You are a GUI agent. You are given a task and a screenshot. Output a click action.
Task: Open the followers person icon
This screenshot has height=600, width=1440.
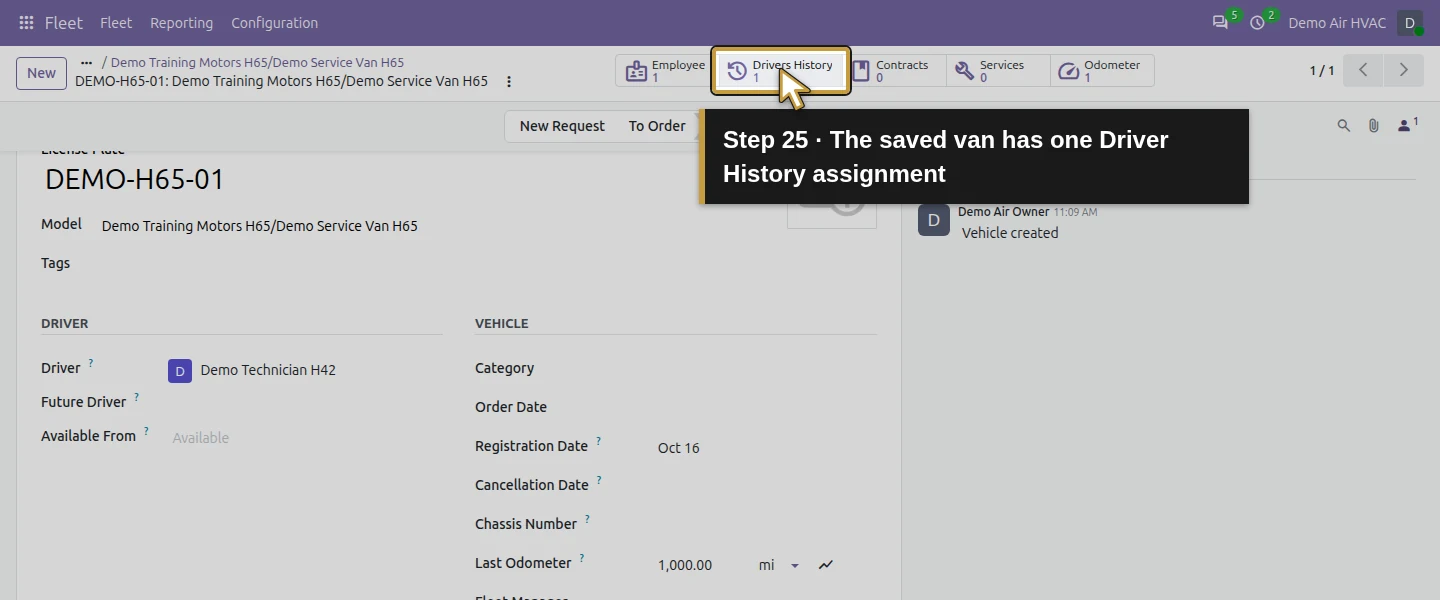point(1407,125)
